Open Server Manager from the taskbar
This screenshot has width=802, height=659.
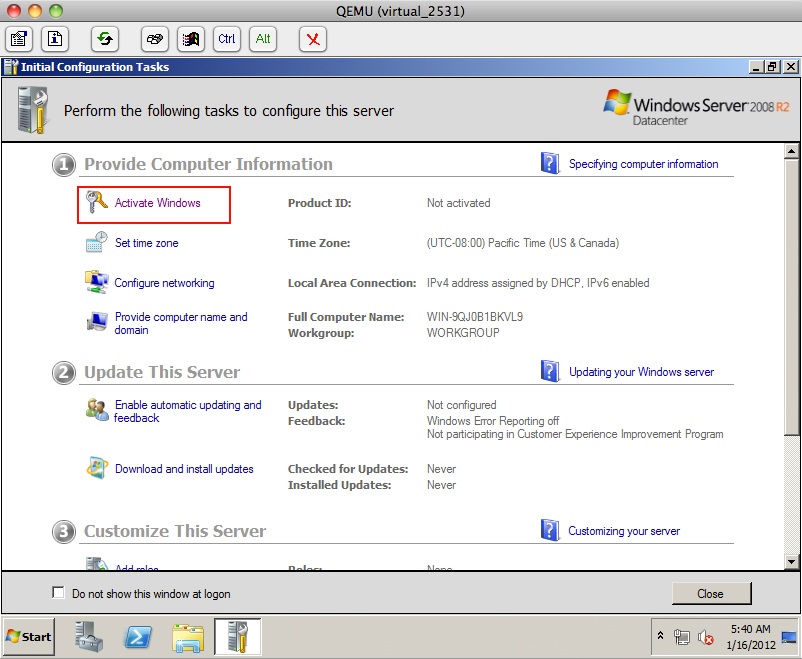[89, 636]
